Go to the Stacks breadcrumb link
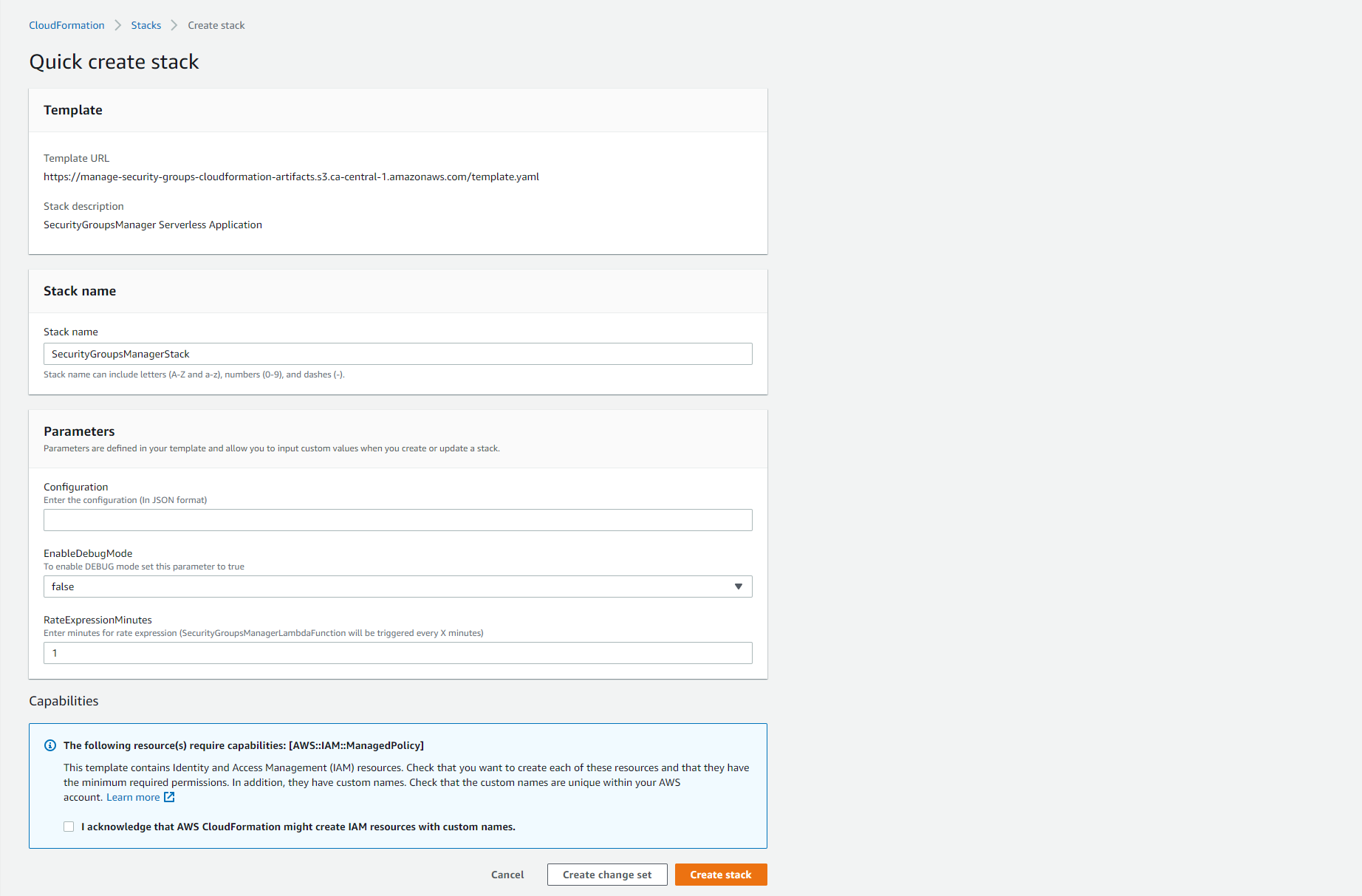 pos(146,25)
